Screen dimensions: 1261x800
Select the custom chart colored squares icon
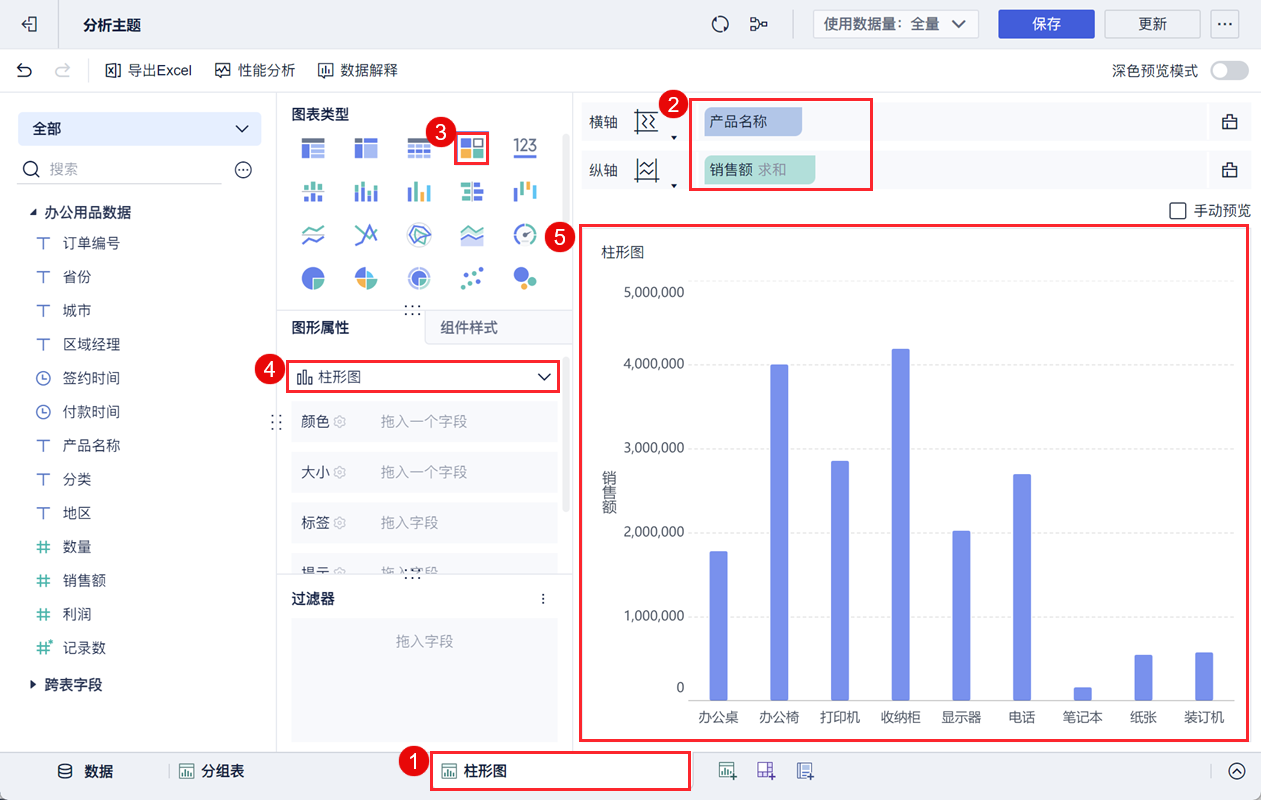click(472, 149)
